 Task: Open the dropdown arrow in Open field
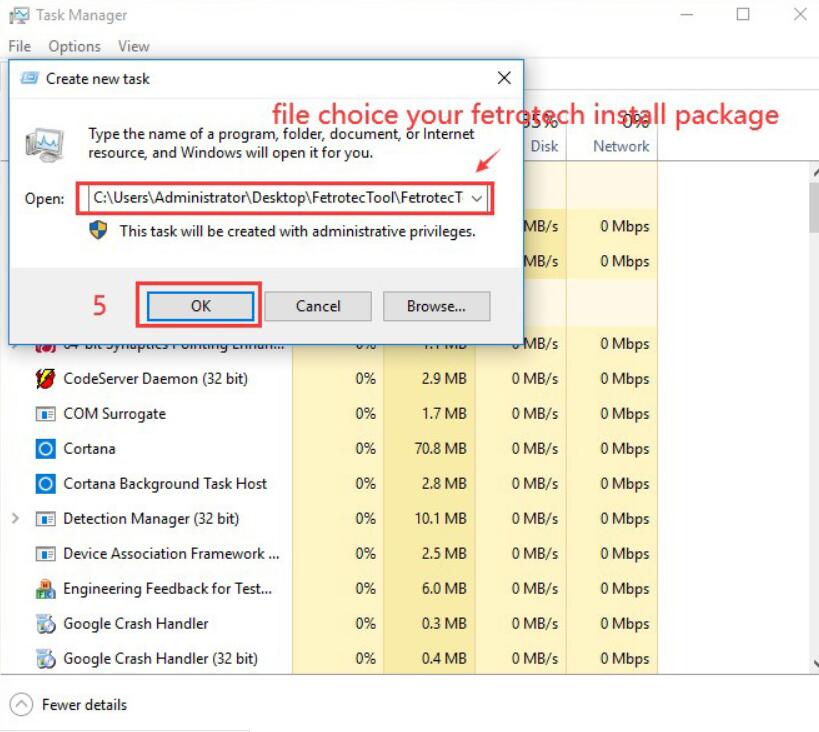(476, 198)
